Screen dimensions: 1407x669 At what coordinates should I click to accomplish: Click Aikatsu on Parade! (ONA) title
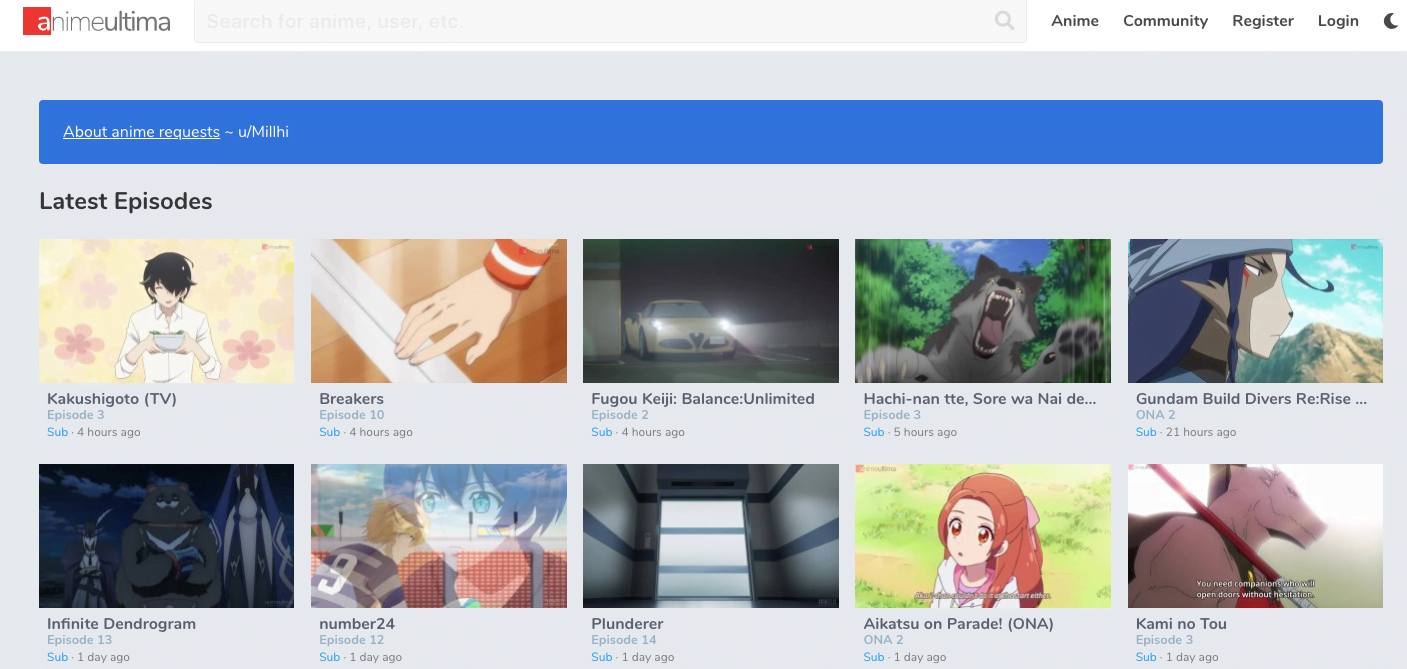(958, 624)
